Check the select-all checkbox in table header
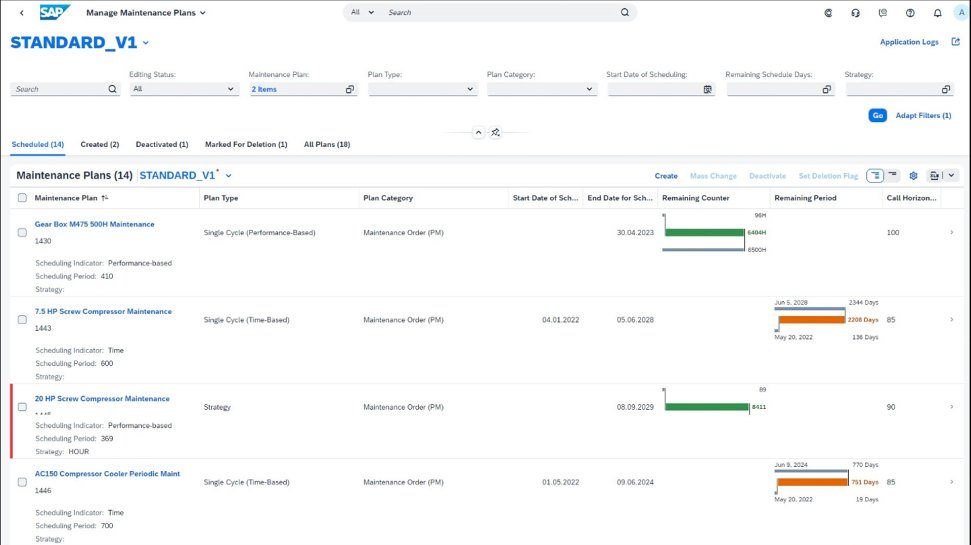971x545 pixels. (x=22, y=198)
